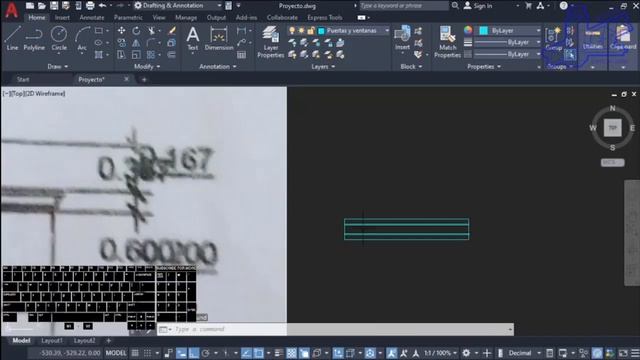640x360 pixels.
Task: Click the Undo arrow icon
Action: click(x=102, y=6)
